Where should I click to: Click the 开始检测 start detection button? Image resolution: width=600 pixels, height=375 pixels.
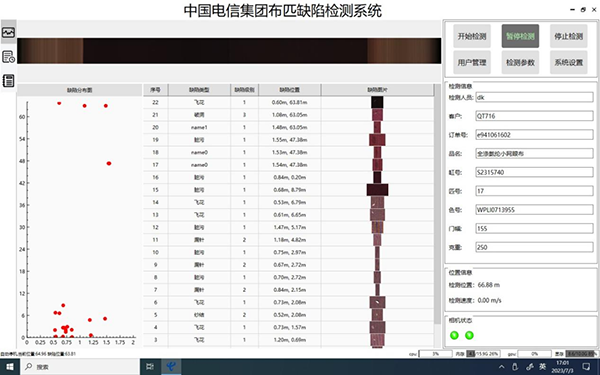[472, 36]
